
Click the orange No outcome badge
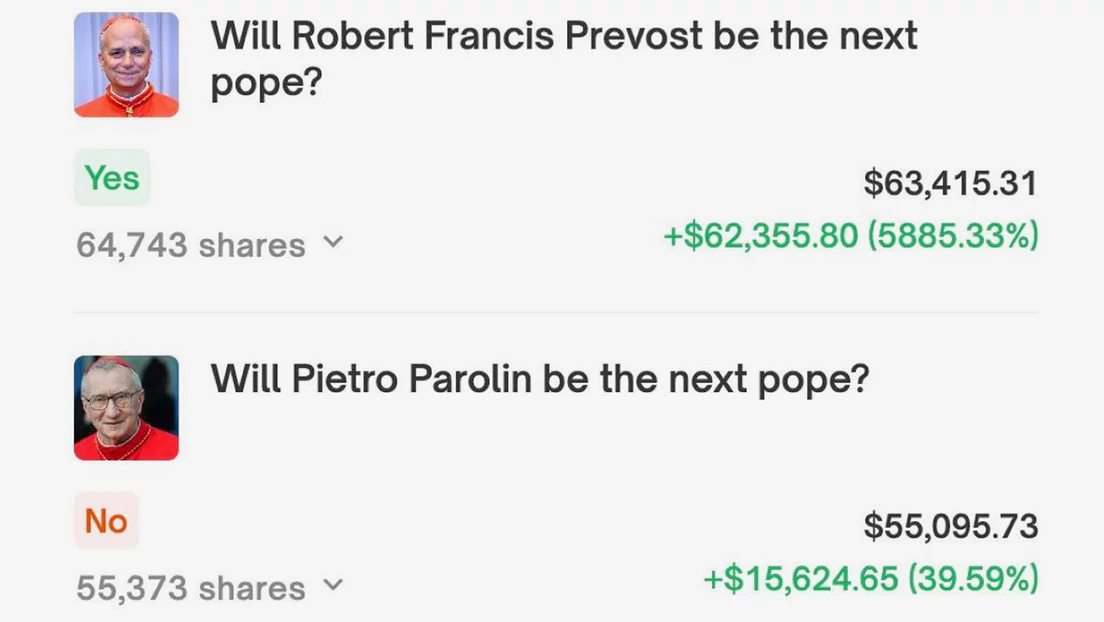pos(106,520)
